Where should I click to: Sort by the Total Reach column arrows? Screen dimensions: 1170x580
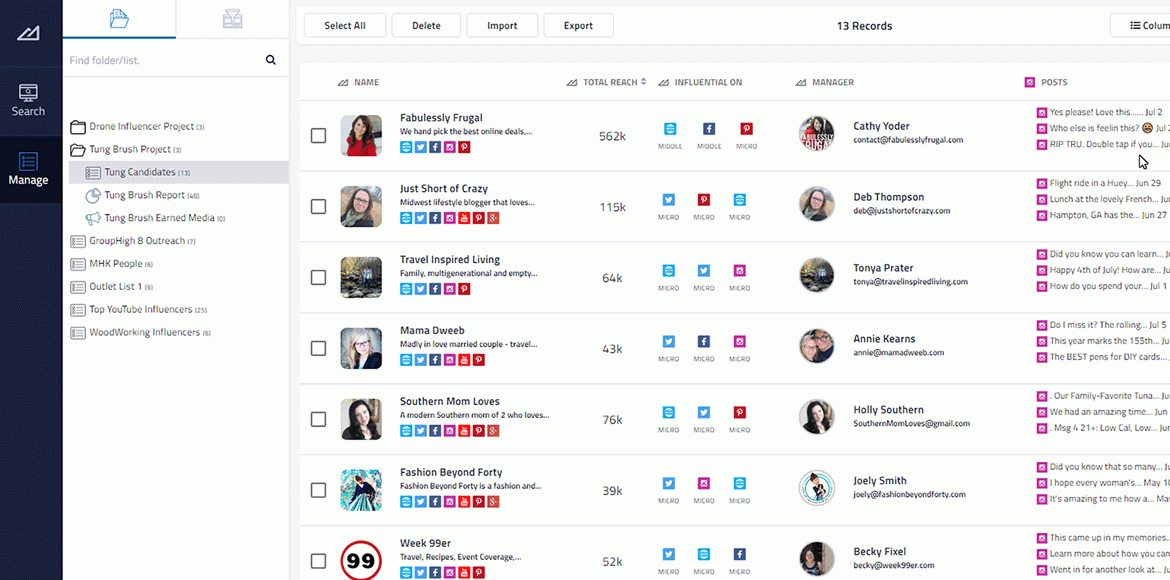[x=644, y=82]
